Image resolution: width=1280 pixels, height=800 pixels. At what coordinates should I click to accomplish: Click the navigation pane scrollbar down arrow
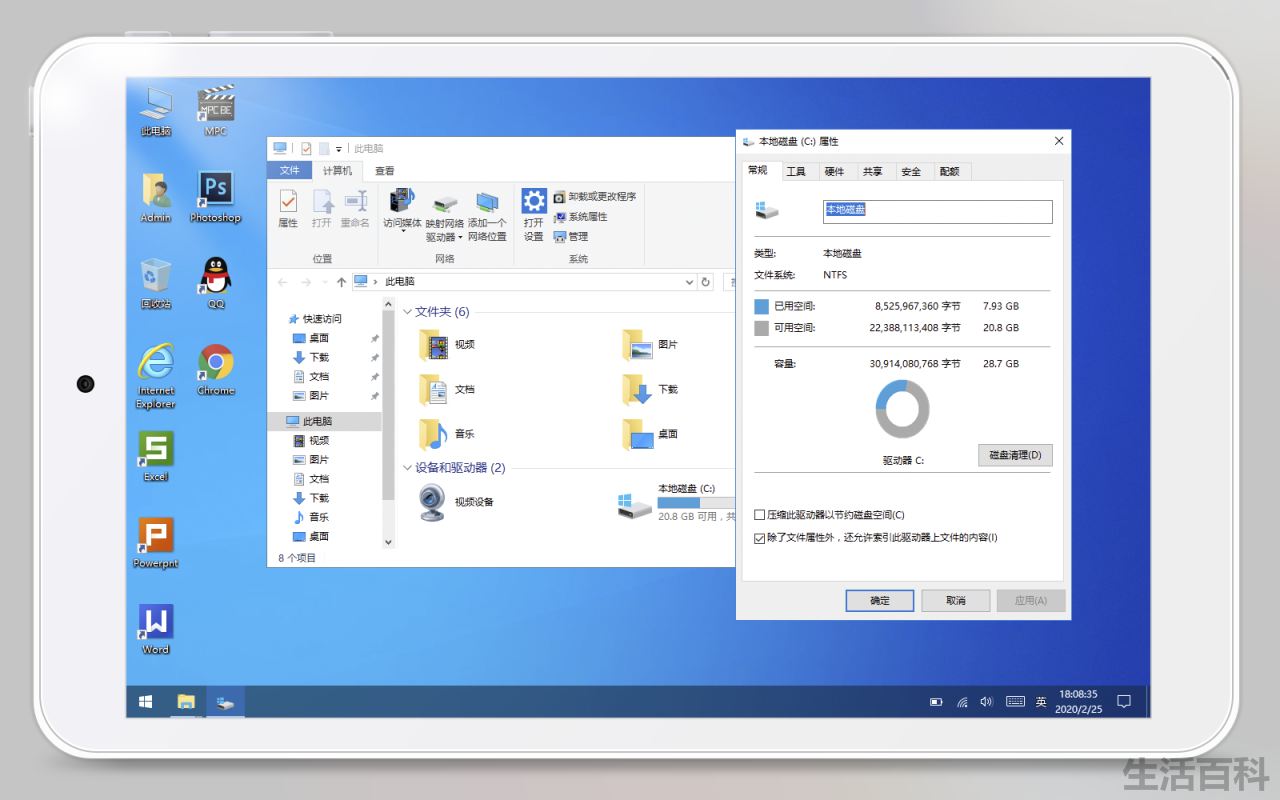[x=389, y=542]
